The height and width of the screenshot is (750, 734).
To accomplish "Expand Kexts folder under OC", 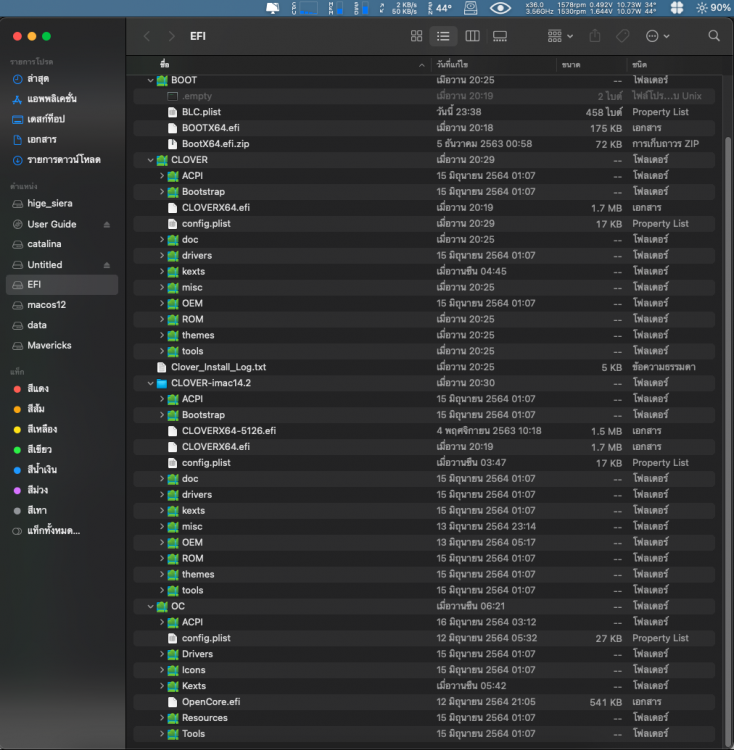I will coord(162,686).
